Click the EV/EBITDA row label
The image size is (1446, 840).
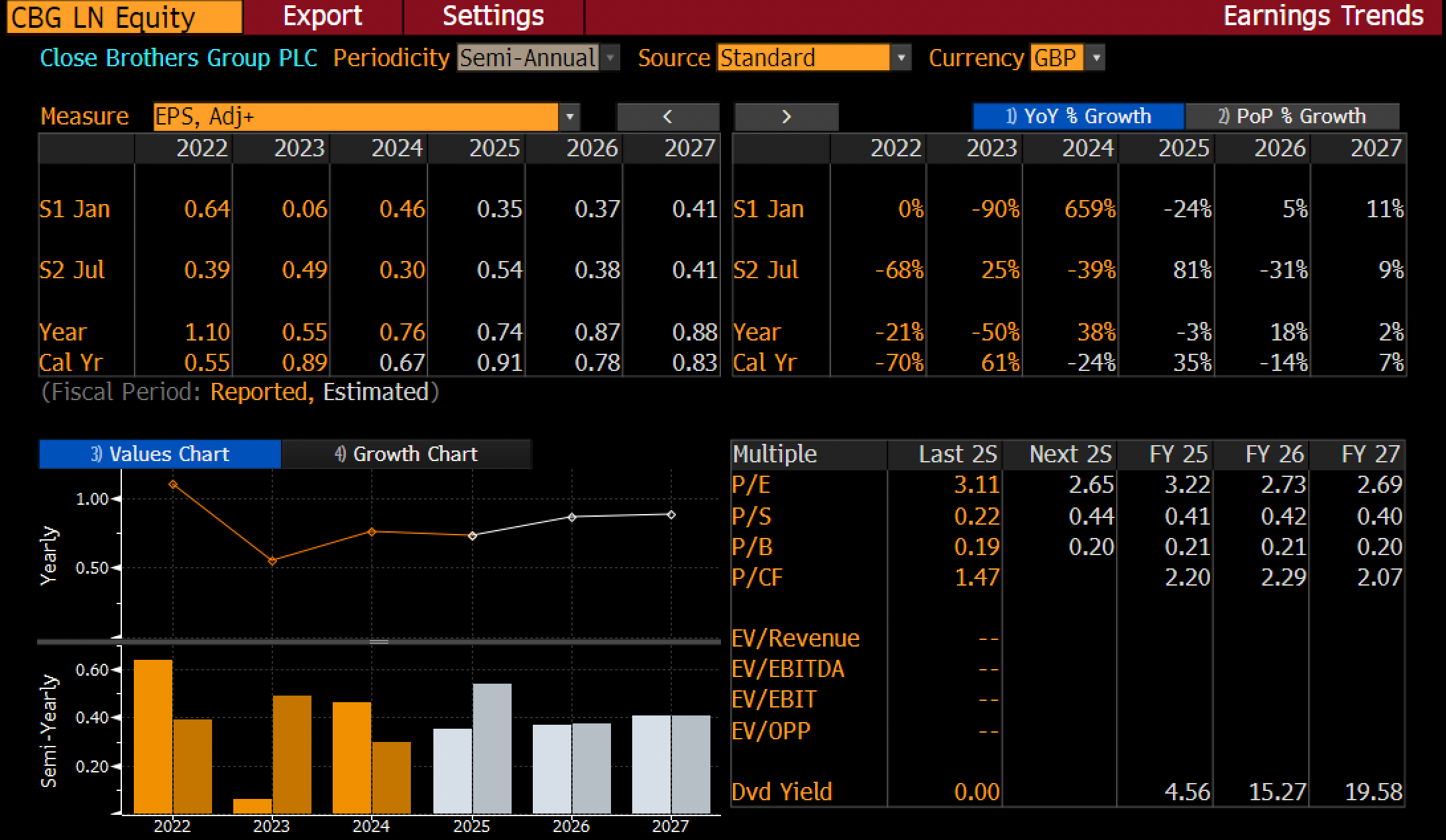(x=788, y=669)
